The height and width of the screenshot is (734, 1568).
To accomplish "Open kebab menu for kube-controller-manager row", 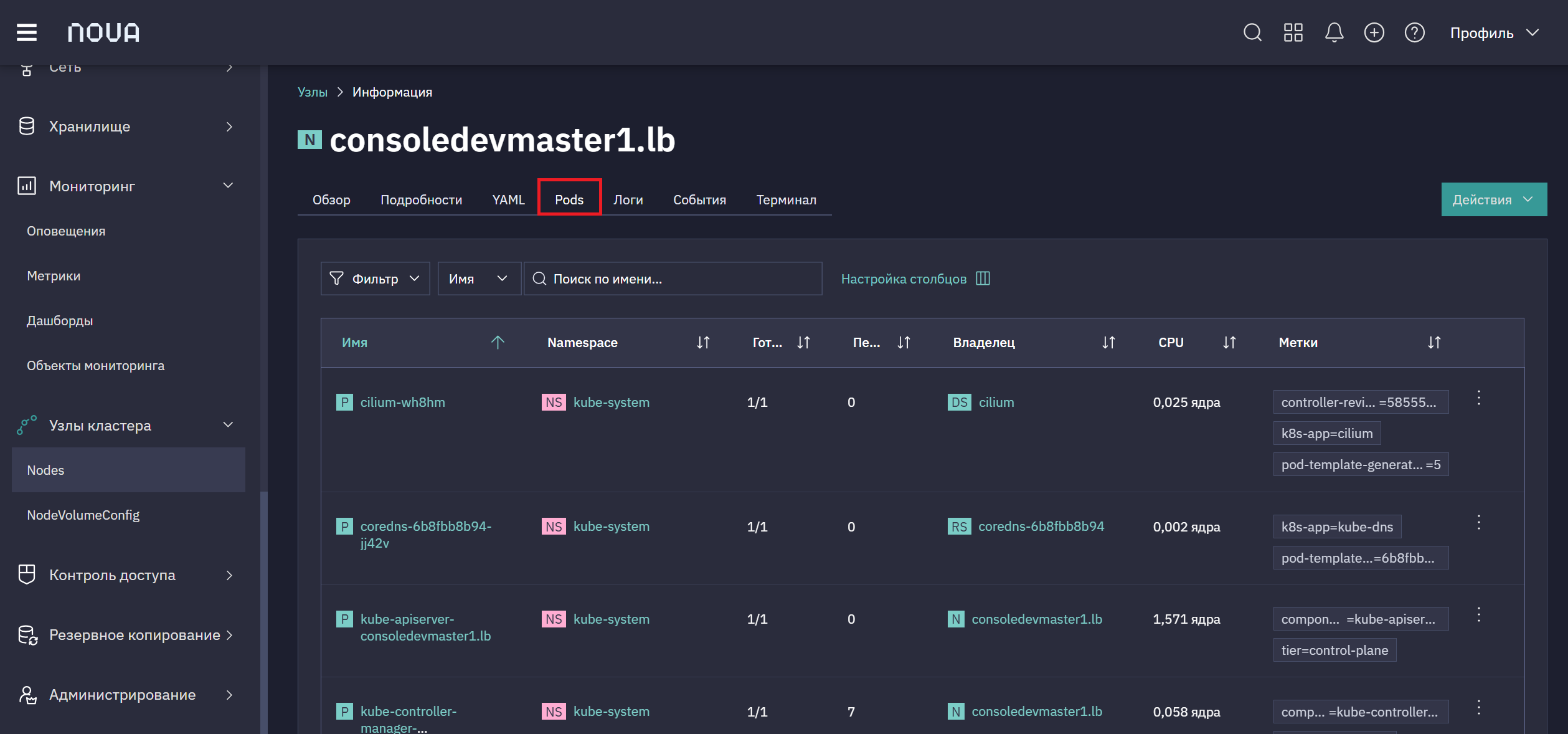I will click(x=1479, y=707).
